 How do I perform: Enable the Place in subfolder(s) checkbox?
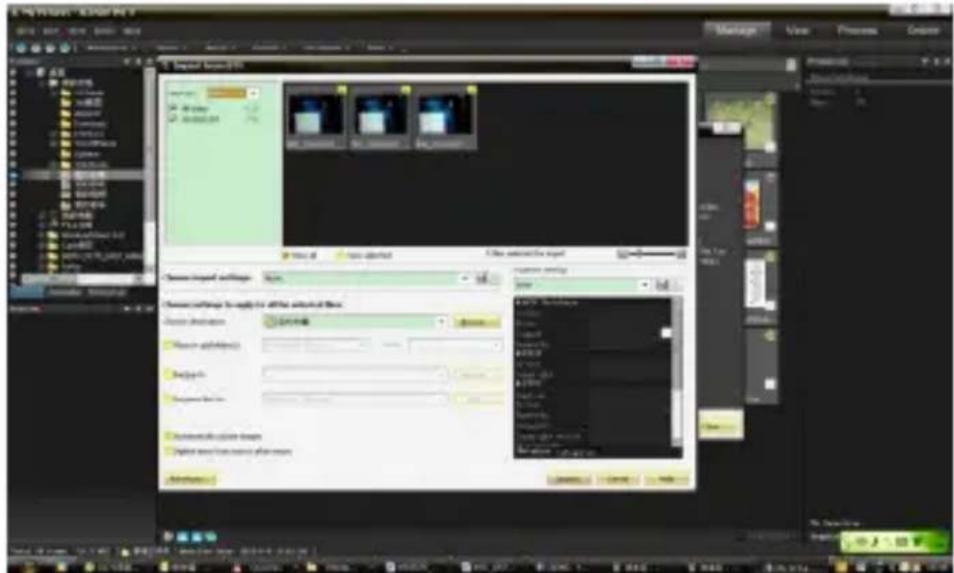pos(168,344)
